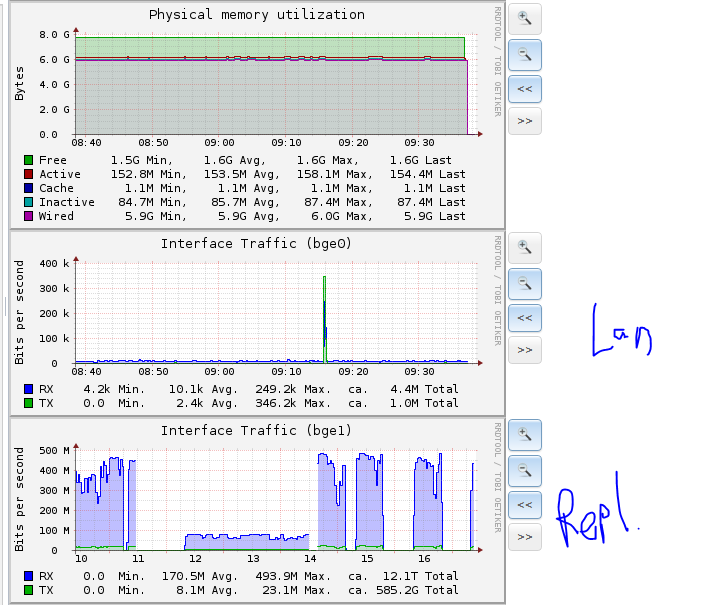Screen dimensions: 711x605
Task: Click the "493.9M Max" RX value for bge1
Action: coord(292,576)
